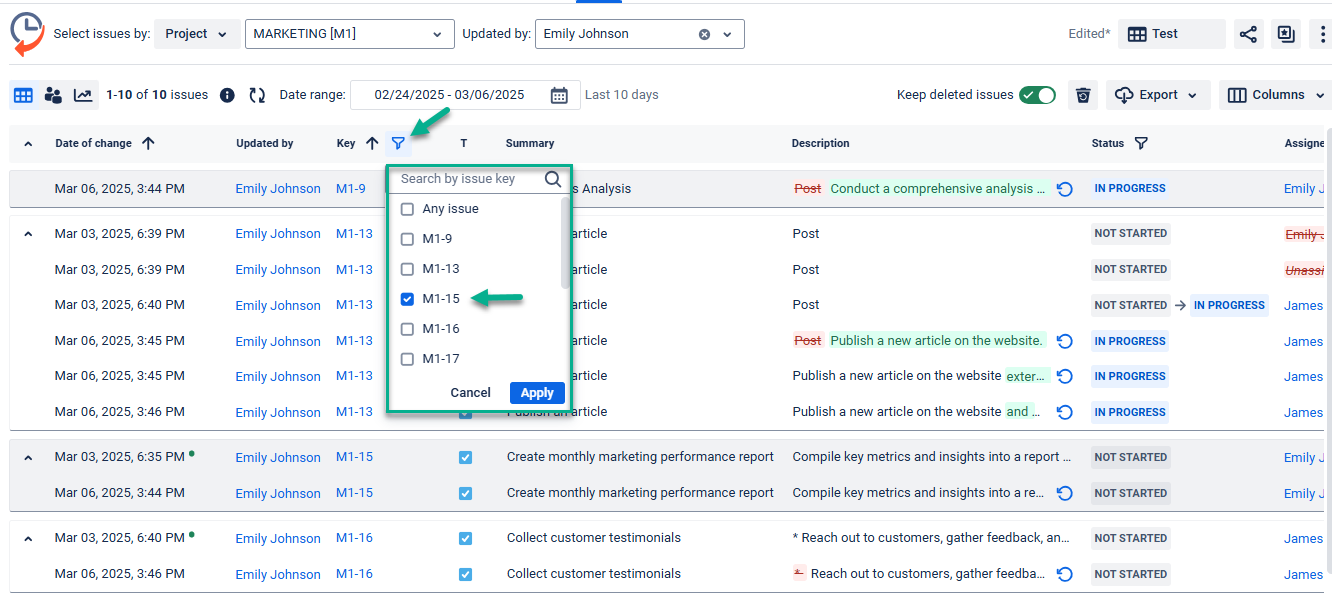Switch to the users view icon
Screen dimensions: 1332x599
pos(53,95)
